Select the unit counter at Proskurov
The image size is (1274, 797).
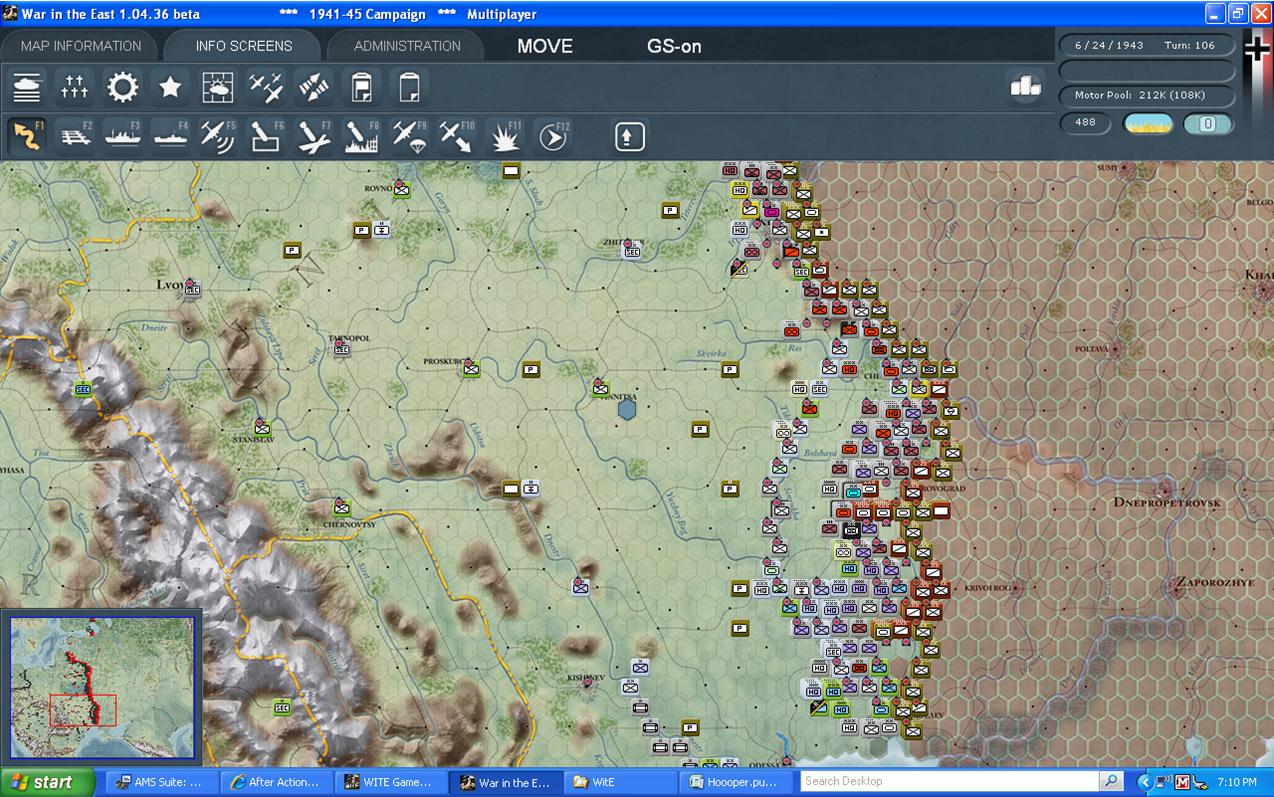(471, 368)
